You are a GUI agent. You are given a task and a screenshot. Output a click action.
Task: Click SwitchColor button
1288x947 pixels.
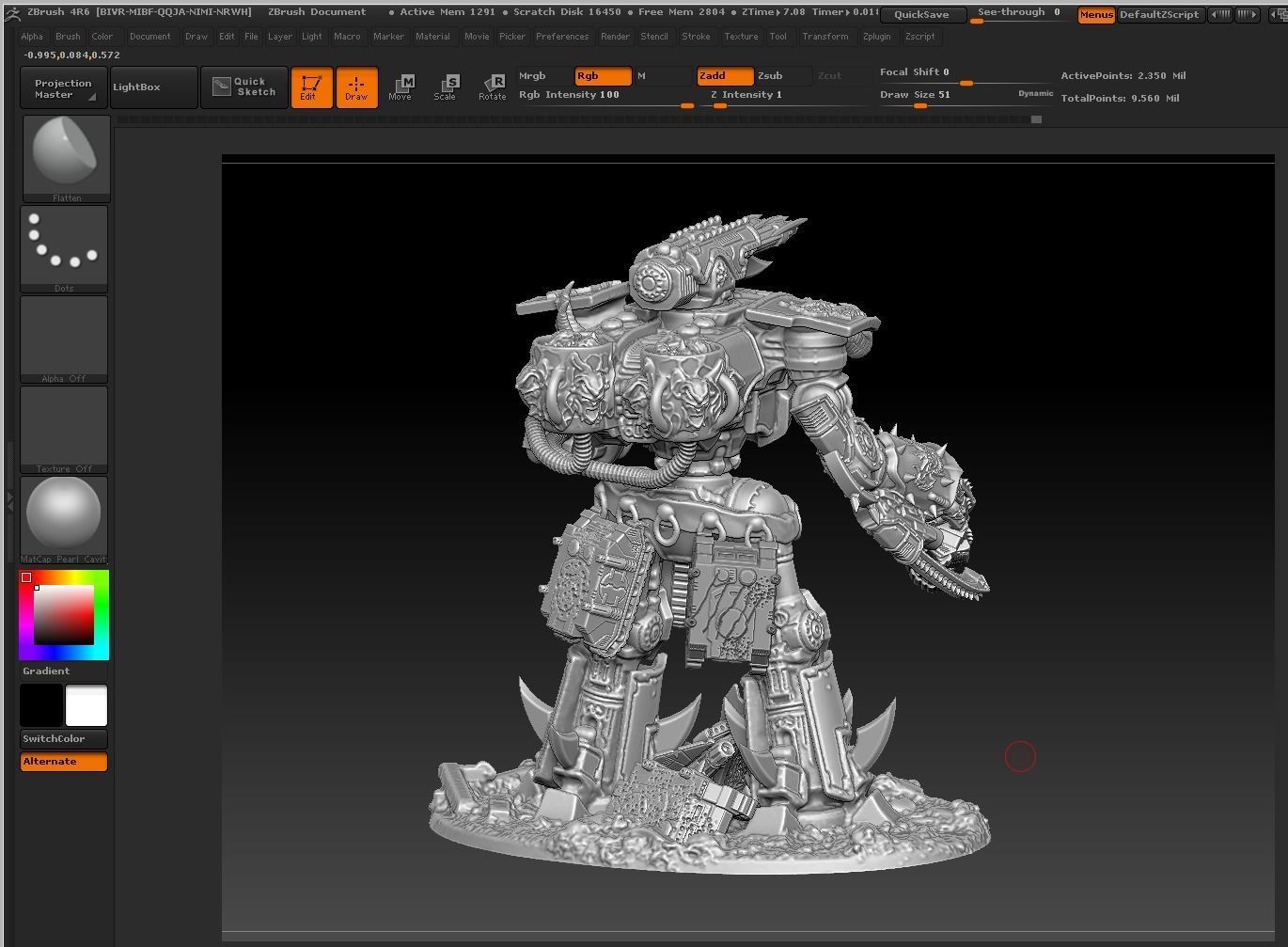(64, 739)
